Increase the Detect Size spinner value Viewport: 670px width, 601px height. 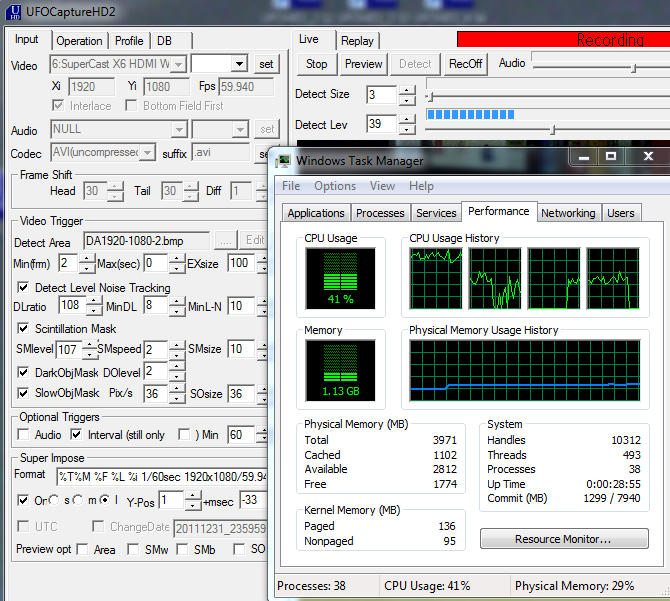tap(407, 90)
